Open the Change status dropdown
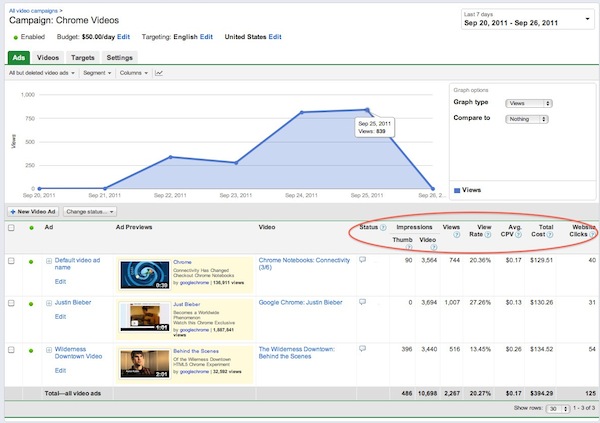 click(90, 211)
